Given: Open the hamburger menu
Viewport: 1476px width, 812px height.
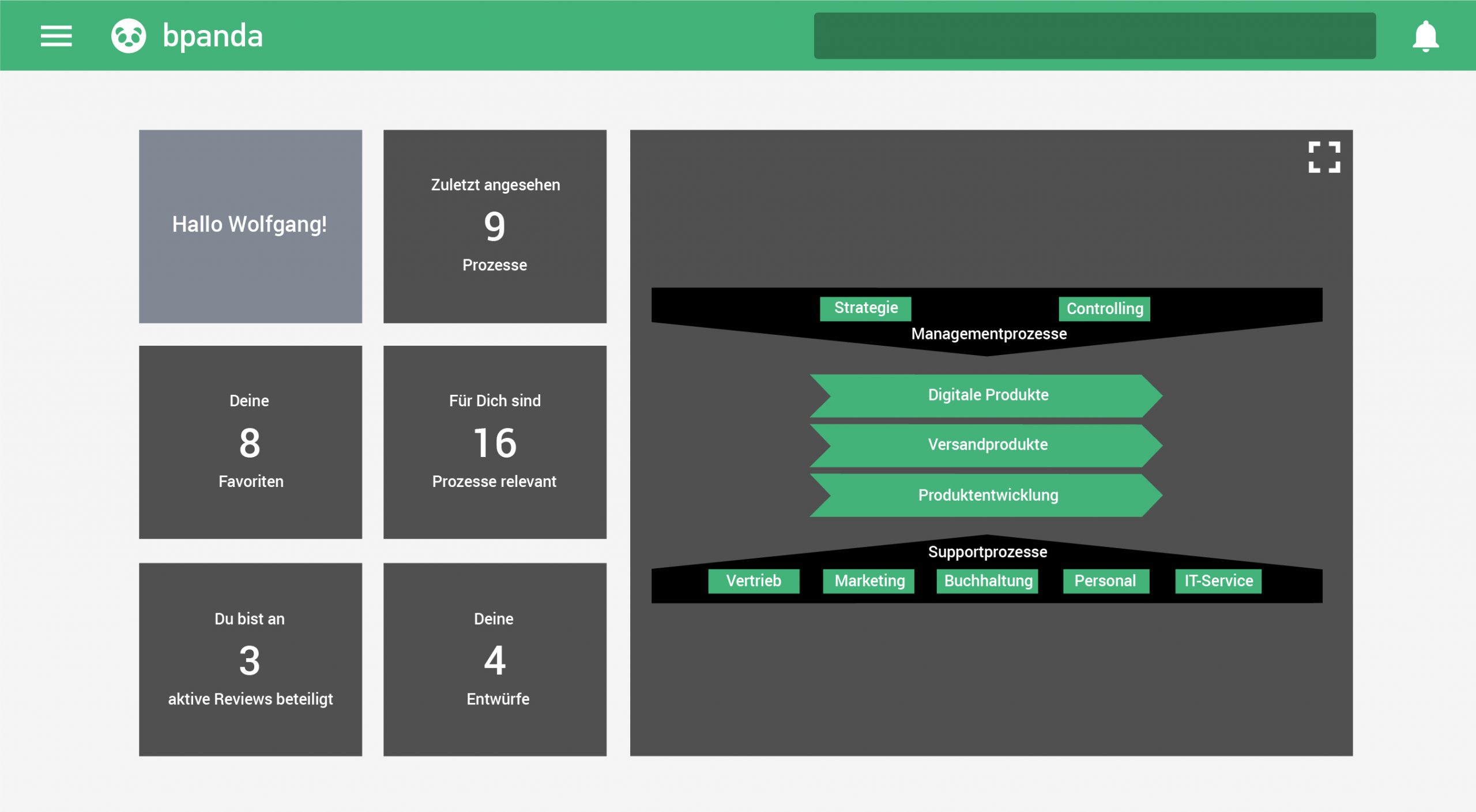Looking at the screenshot, I should (x=56, y=36).
